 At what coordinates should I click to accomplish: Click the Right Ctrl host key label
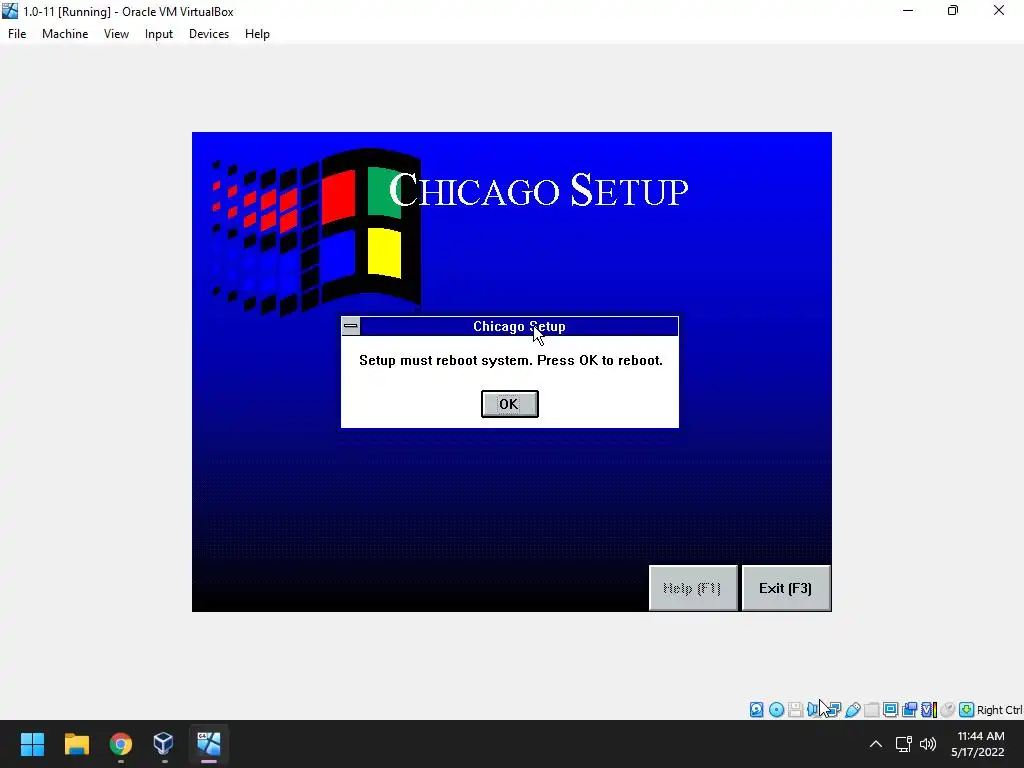pyautogui.click(x=1000, y=710)
